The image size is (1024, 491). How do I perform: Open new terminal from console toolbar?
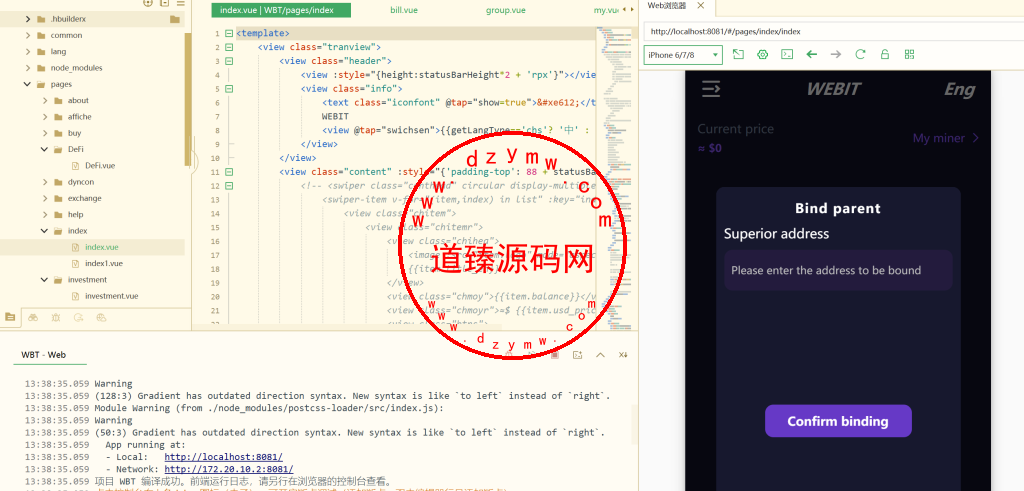tap(577, 355)
